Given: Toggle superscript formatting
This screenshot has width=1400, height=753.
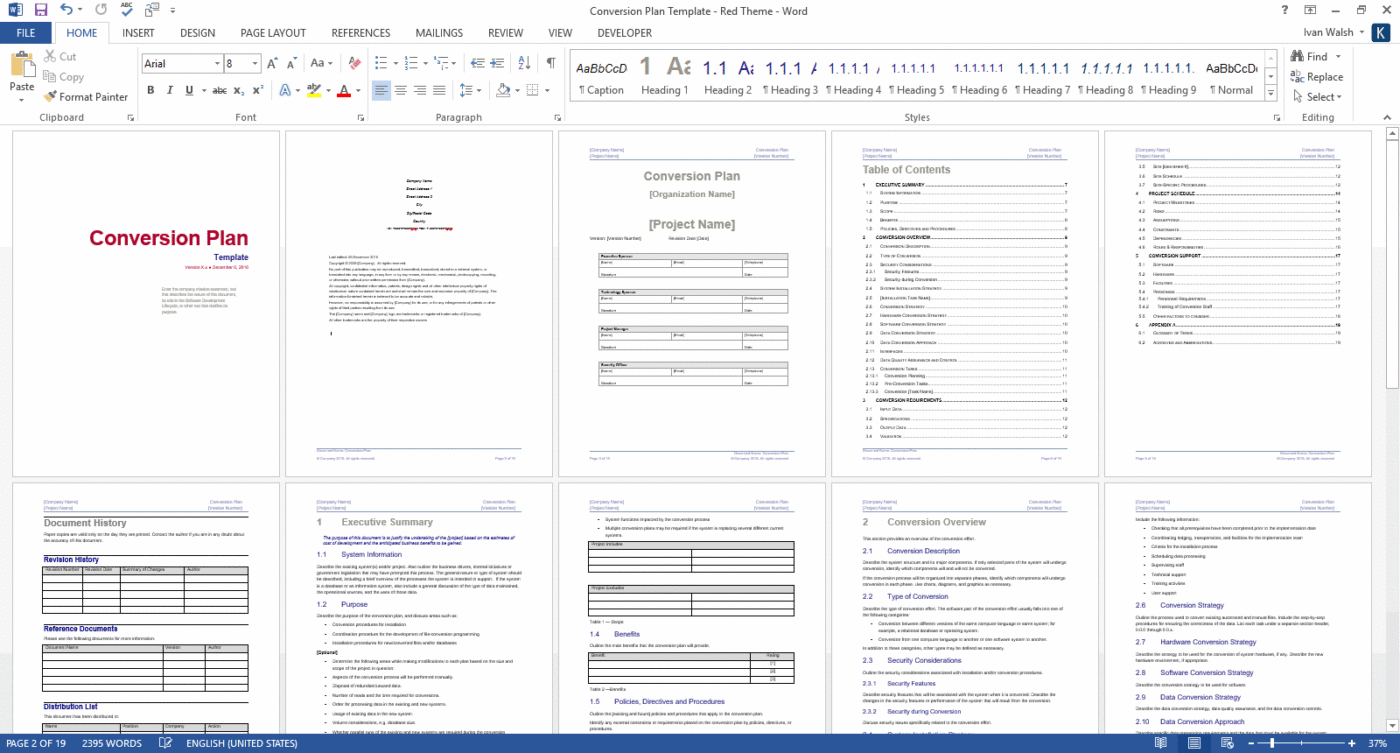Looking at the screenshot, I should pyautogui.click(x=258, y=90).
